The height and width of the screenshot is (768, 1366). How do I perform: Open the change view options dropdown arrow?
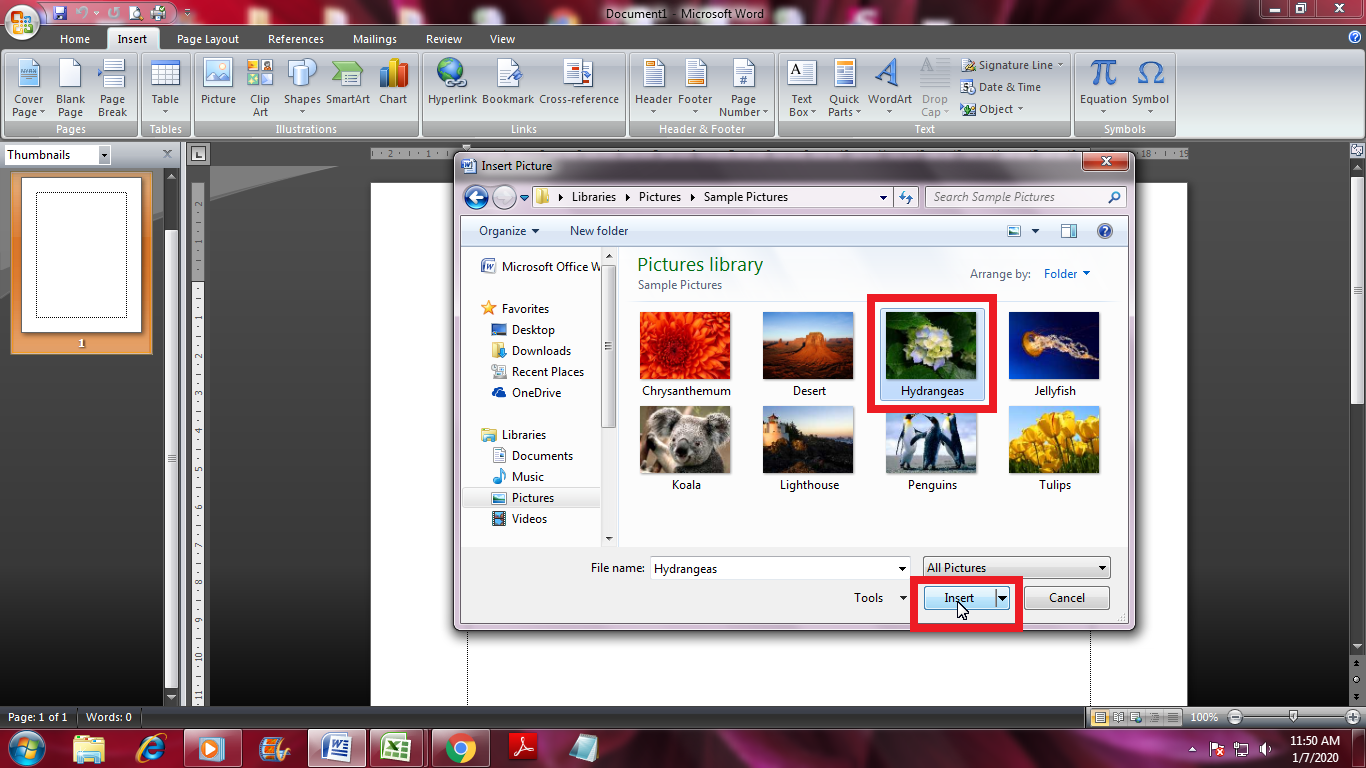click(x=1035, y=231)
